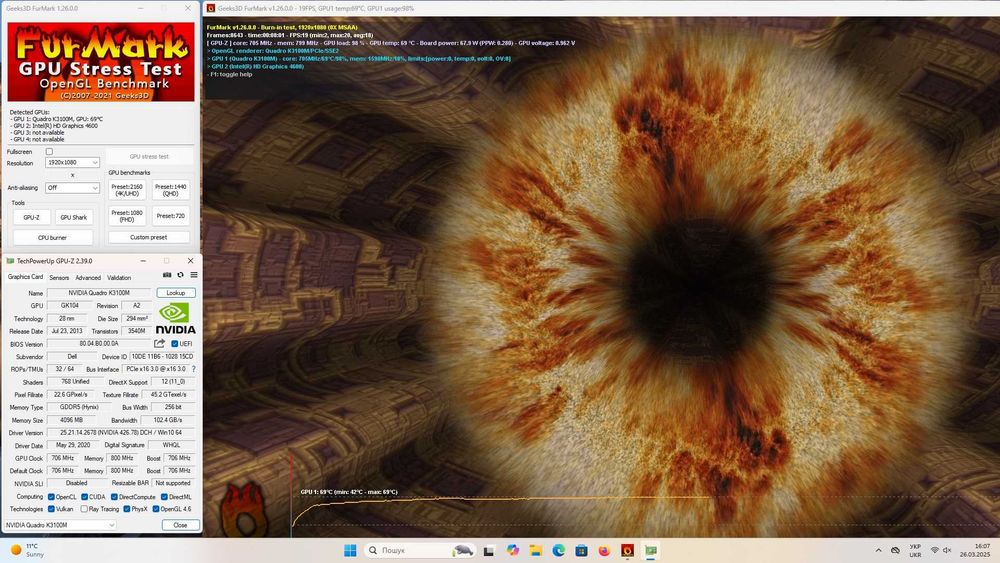
Task: Click the GPU-Z refresh icon
Action: (180, 275)
